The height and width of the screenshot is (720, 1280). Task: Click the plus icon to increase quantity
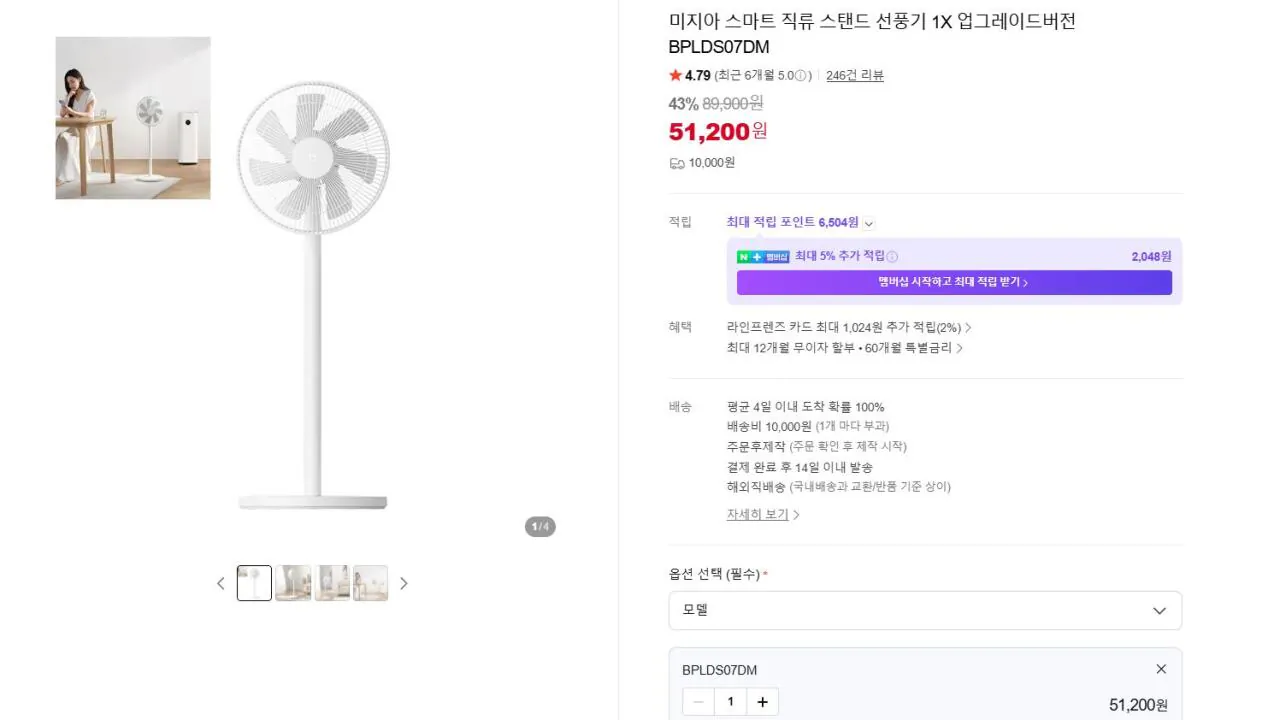tap(762, 701)
